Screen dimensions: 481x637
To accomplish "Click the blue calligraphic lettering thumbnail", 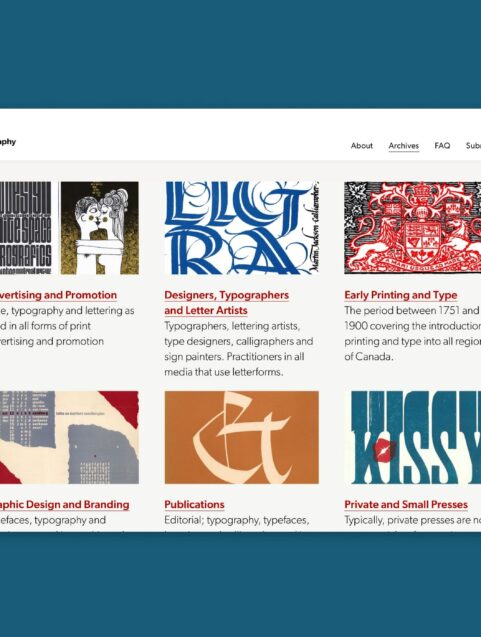I will [242, 228].
